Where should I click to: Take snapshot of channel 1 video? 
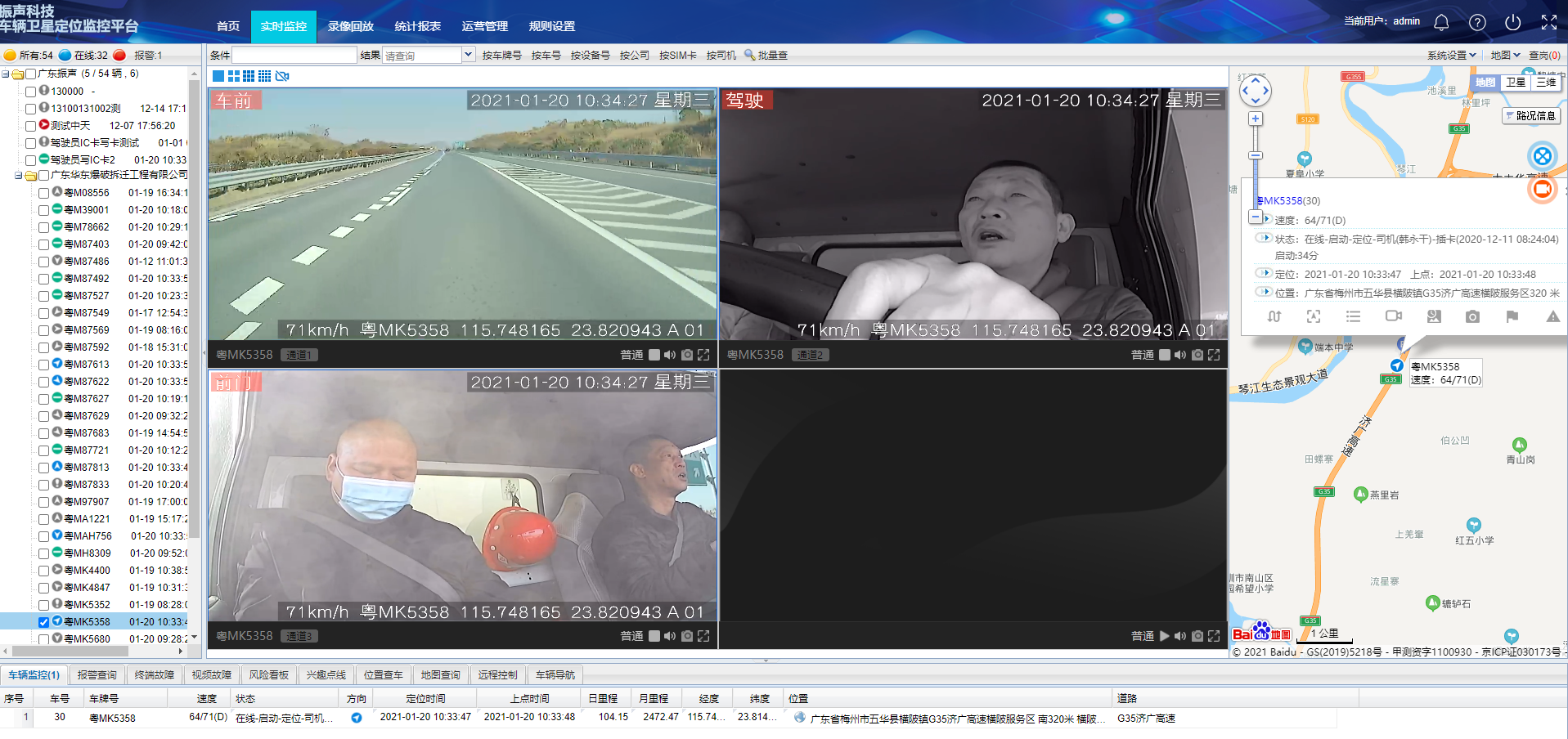coord(687,355)
